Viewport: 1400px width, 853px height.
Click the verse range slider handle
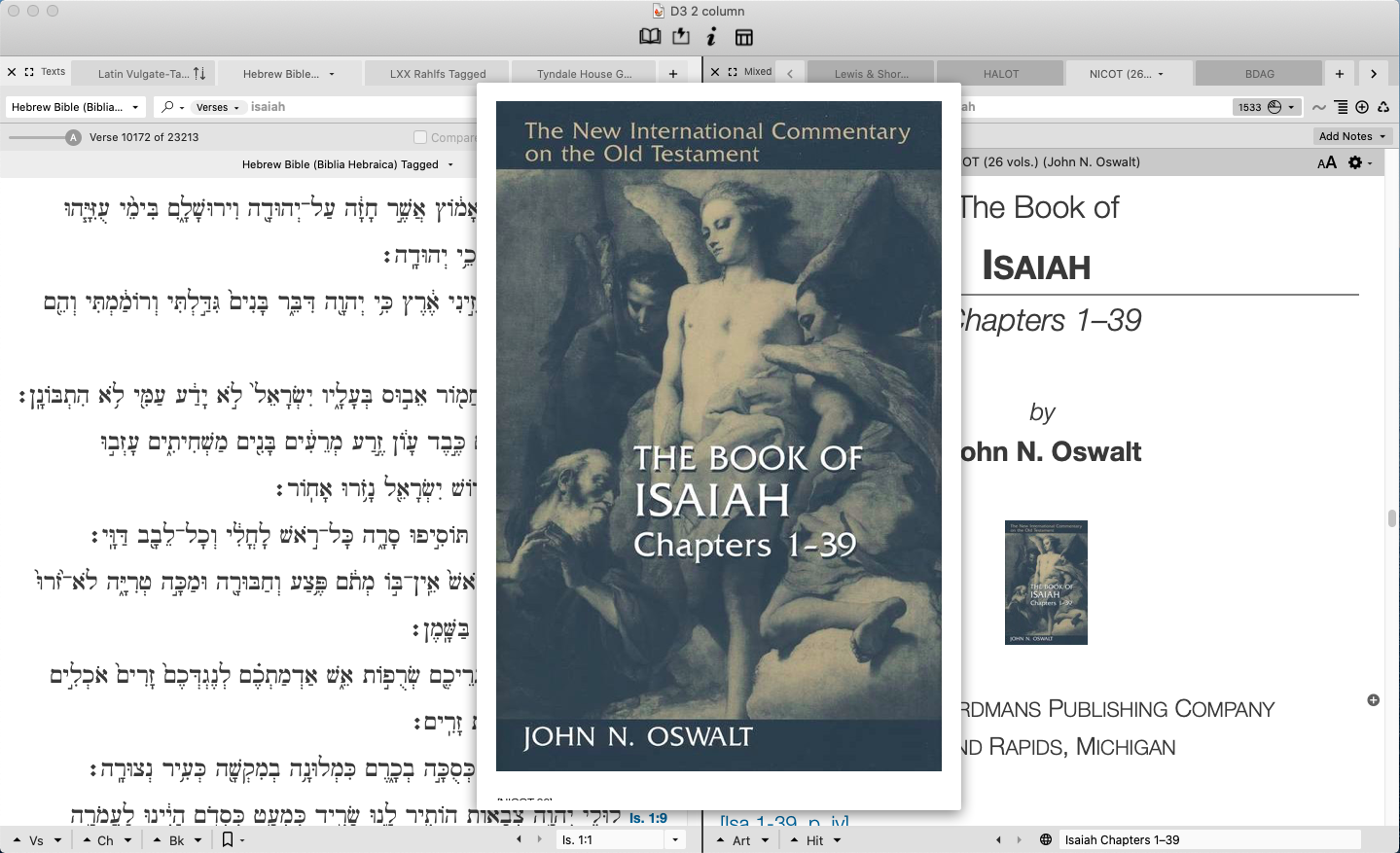coord(73,137)
